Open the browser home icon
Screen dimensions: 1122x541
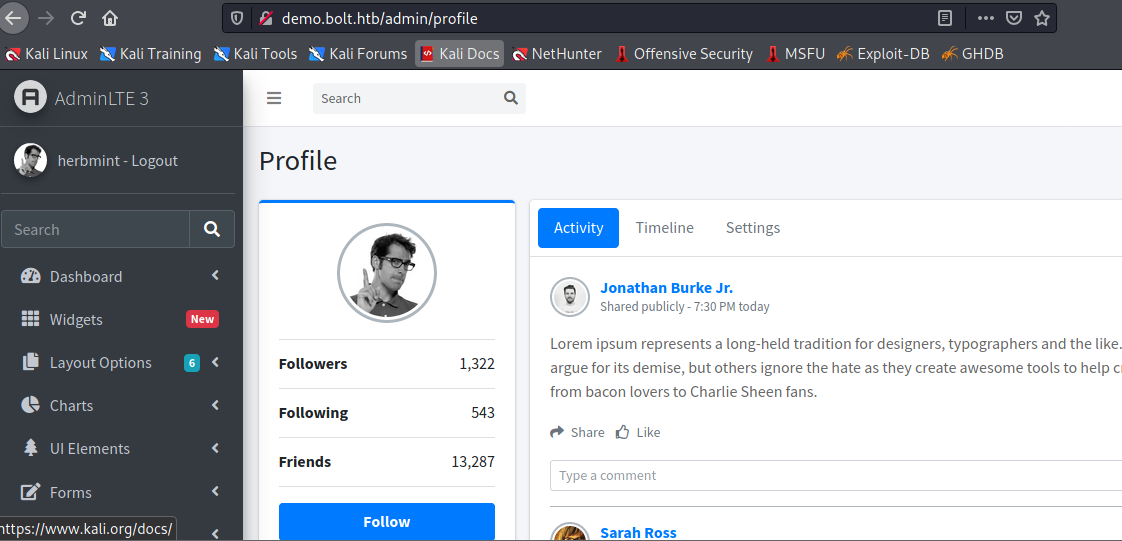tap(109, 18)
